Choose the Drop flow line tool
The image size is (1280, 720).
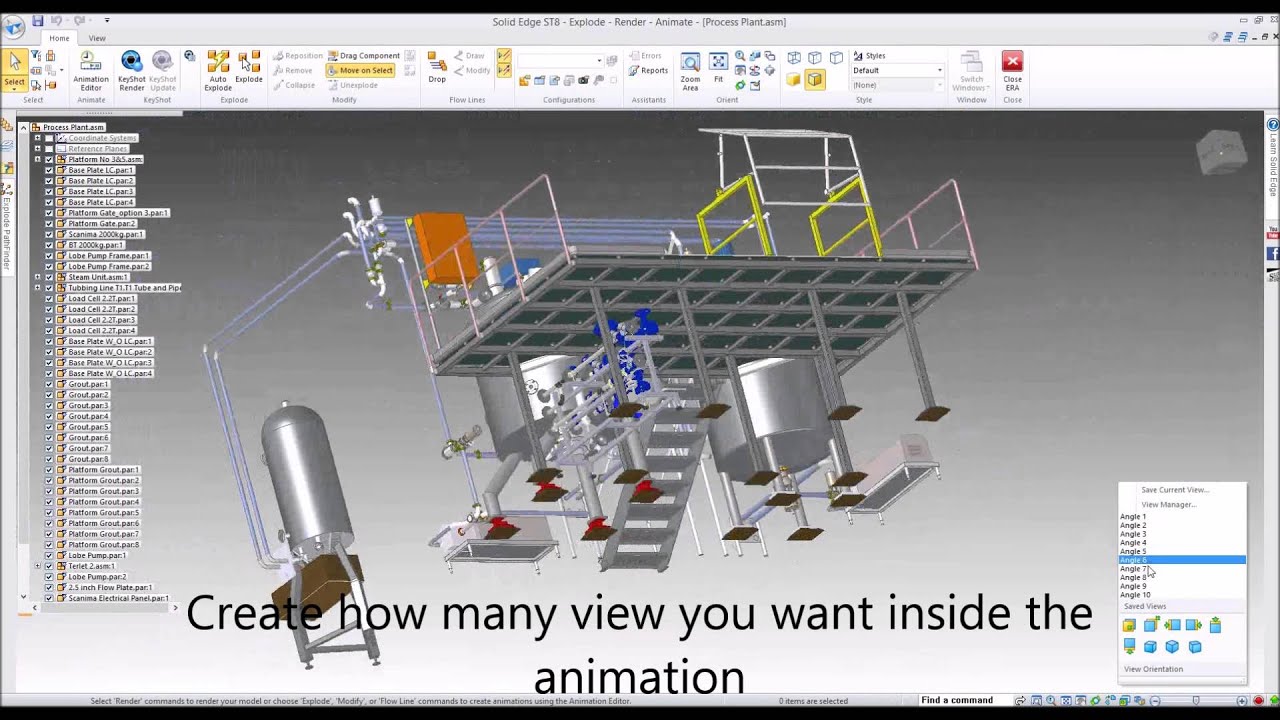coord(437,68)
